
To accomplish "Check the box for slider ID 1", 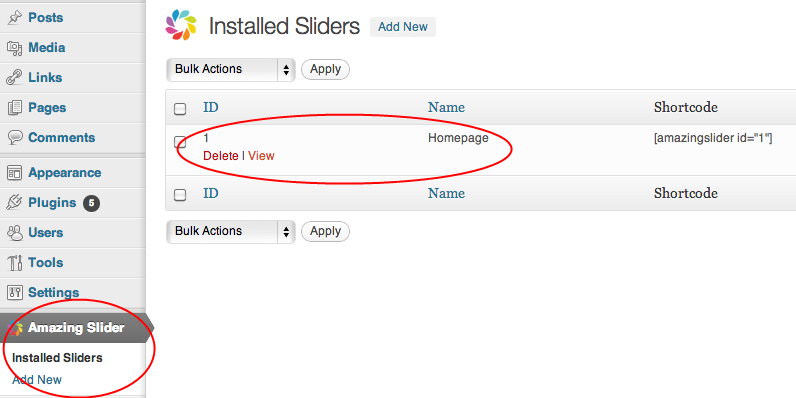I will [x=180, y=142].
